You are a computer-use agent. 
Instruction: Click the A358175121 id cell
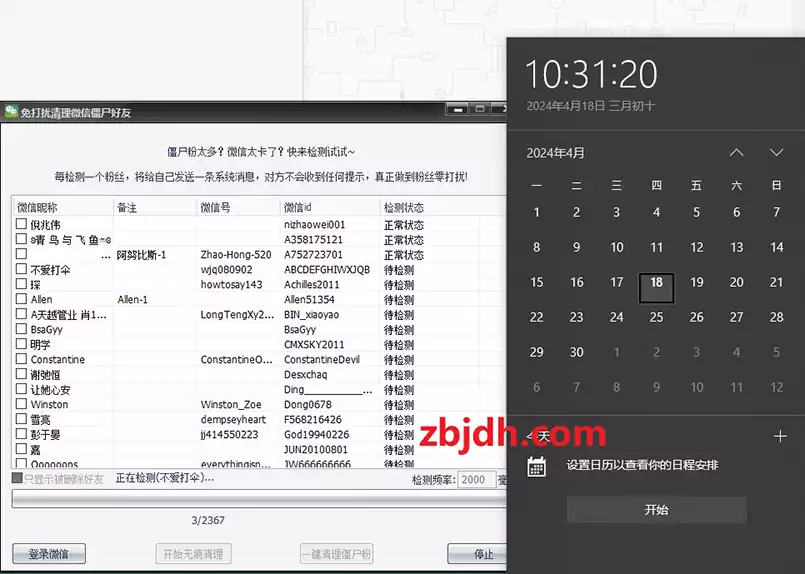313,239
